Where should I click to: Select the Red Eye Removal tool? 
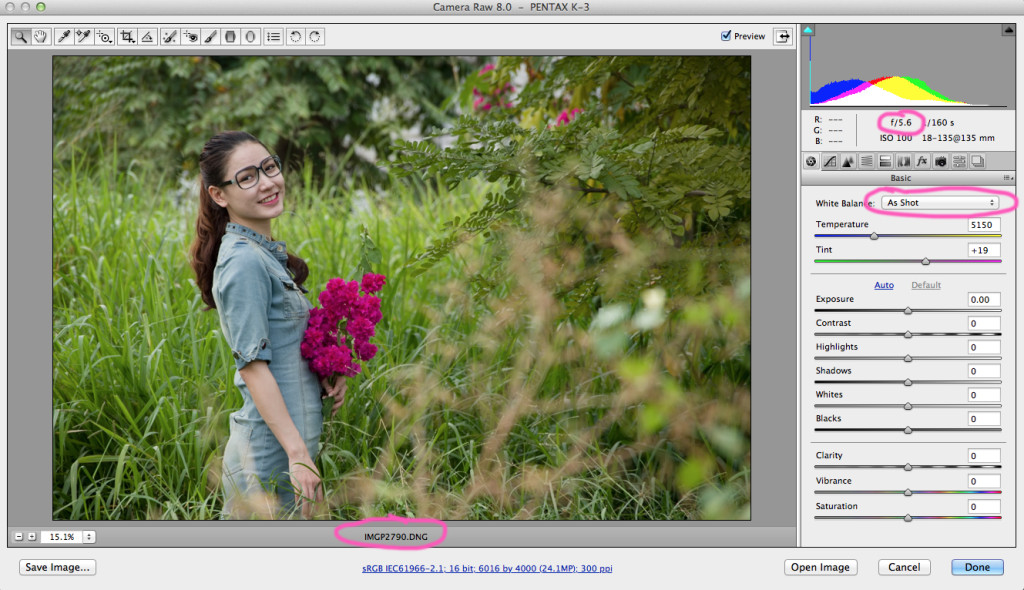(190, 37)
